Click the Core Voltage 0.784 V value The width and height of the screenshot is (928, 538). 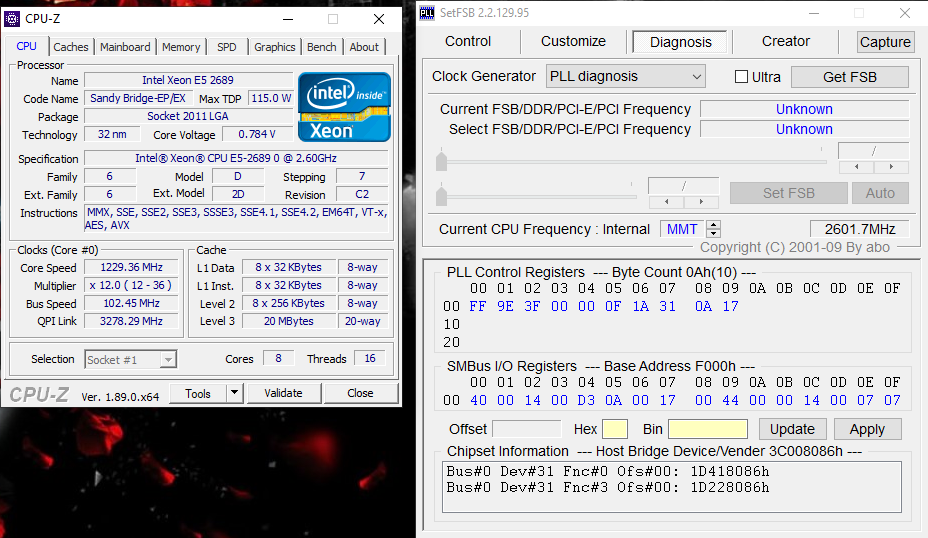tap(257, 134)
